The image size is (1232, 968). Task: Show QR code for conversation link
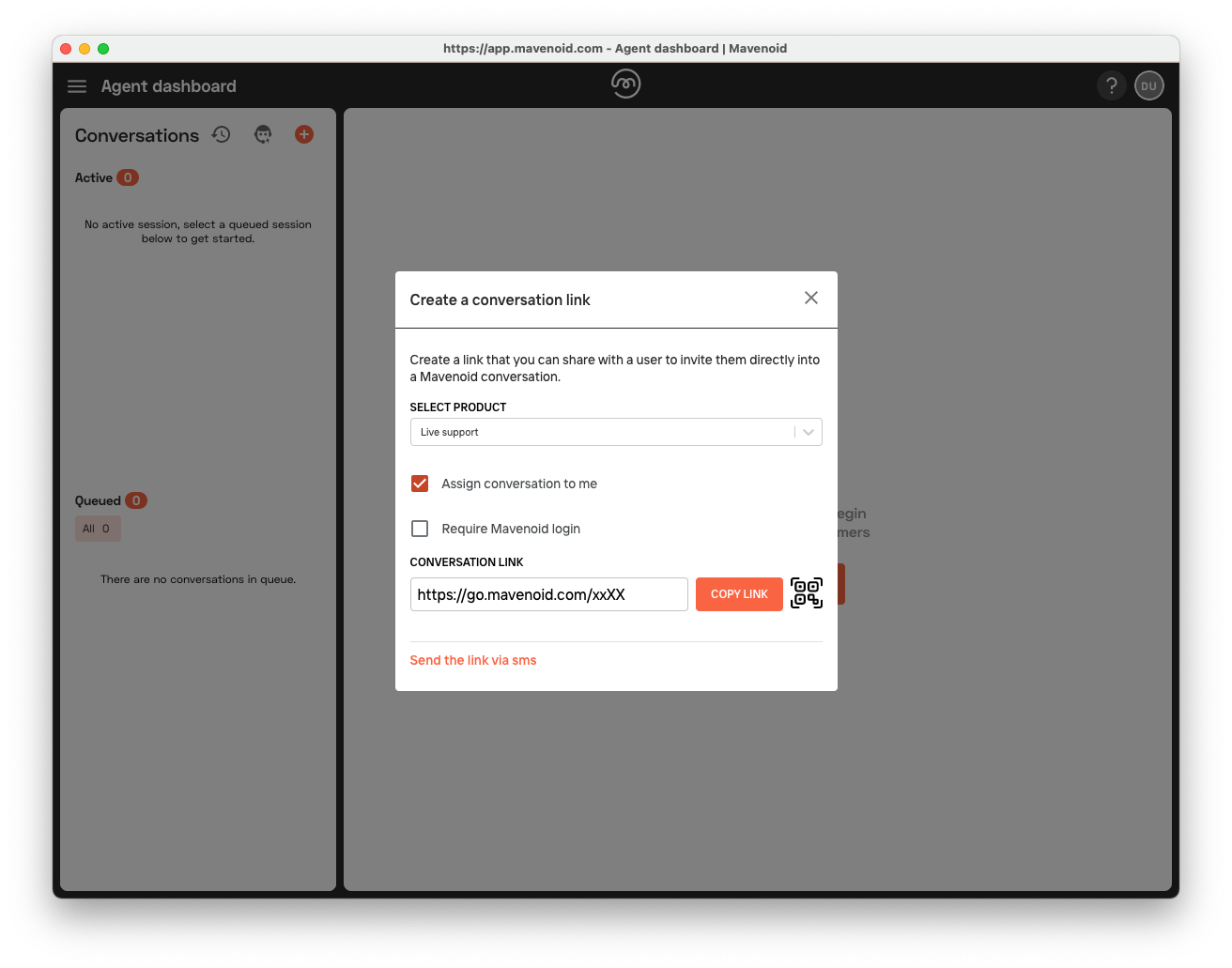tap(807, 593)
